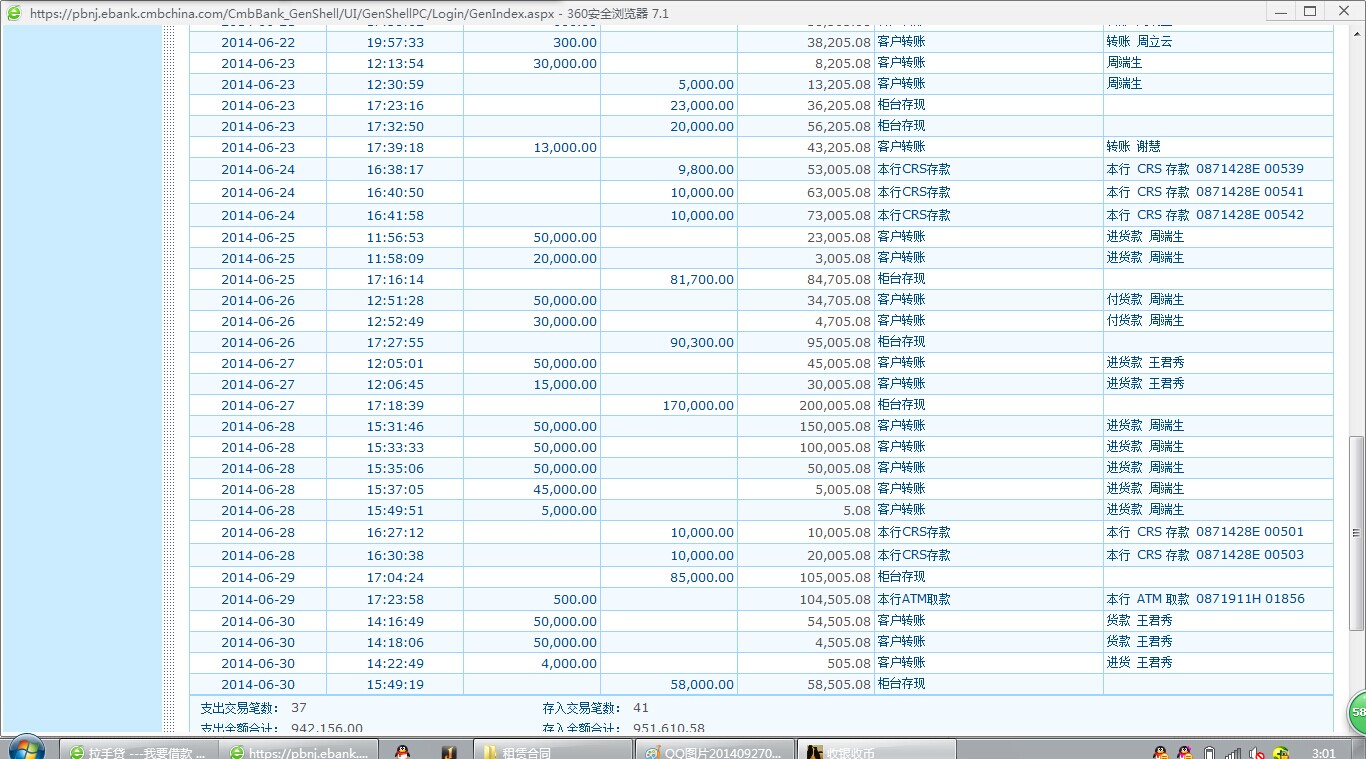Click the 转账 谢慧 remark cell

coord(1133,147)
